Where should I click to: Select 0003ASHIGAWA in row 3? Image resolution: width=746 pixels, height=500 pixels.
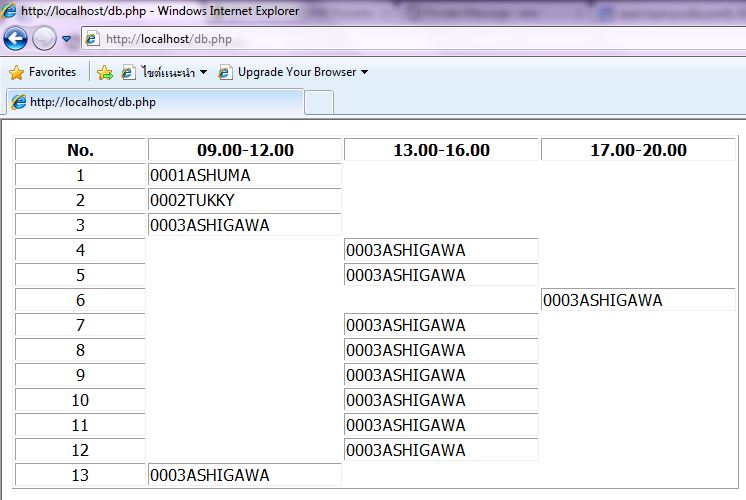(x=245, y=225)
